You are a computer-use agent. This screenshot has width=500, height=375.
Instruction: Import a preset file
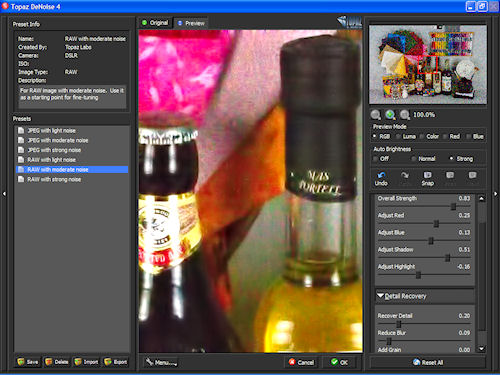(x=86, y=362)
